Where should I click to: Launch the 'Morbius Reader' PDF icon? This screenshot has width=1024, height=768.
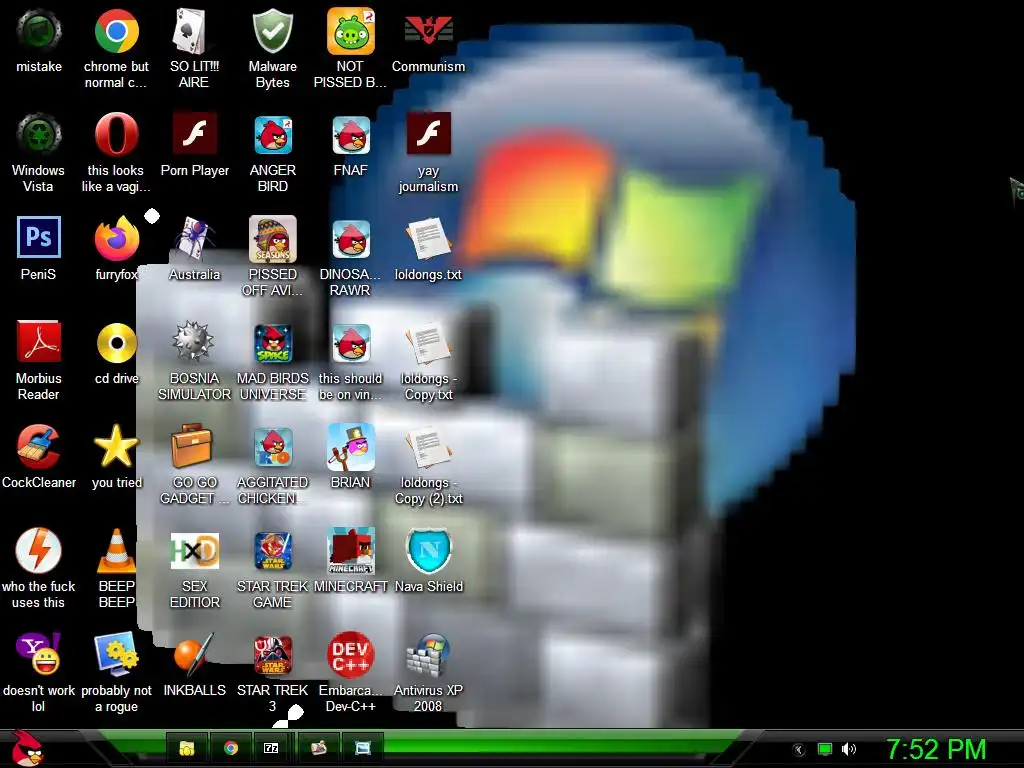[x=39, y=342]
